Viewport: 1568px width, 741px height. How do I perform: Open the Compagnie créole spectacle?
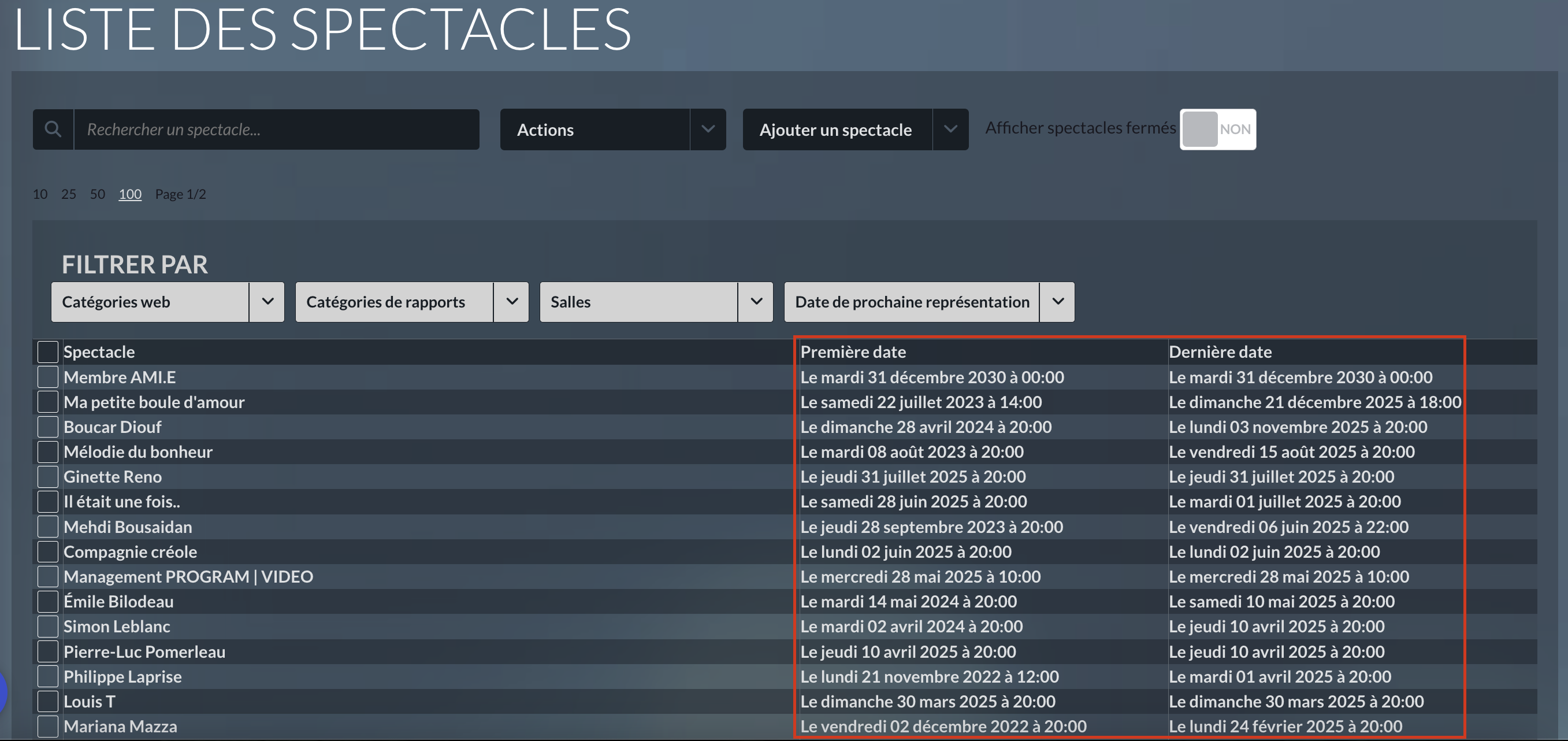(130, 551)
